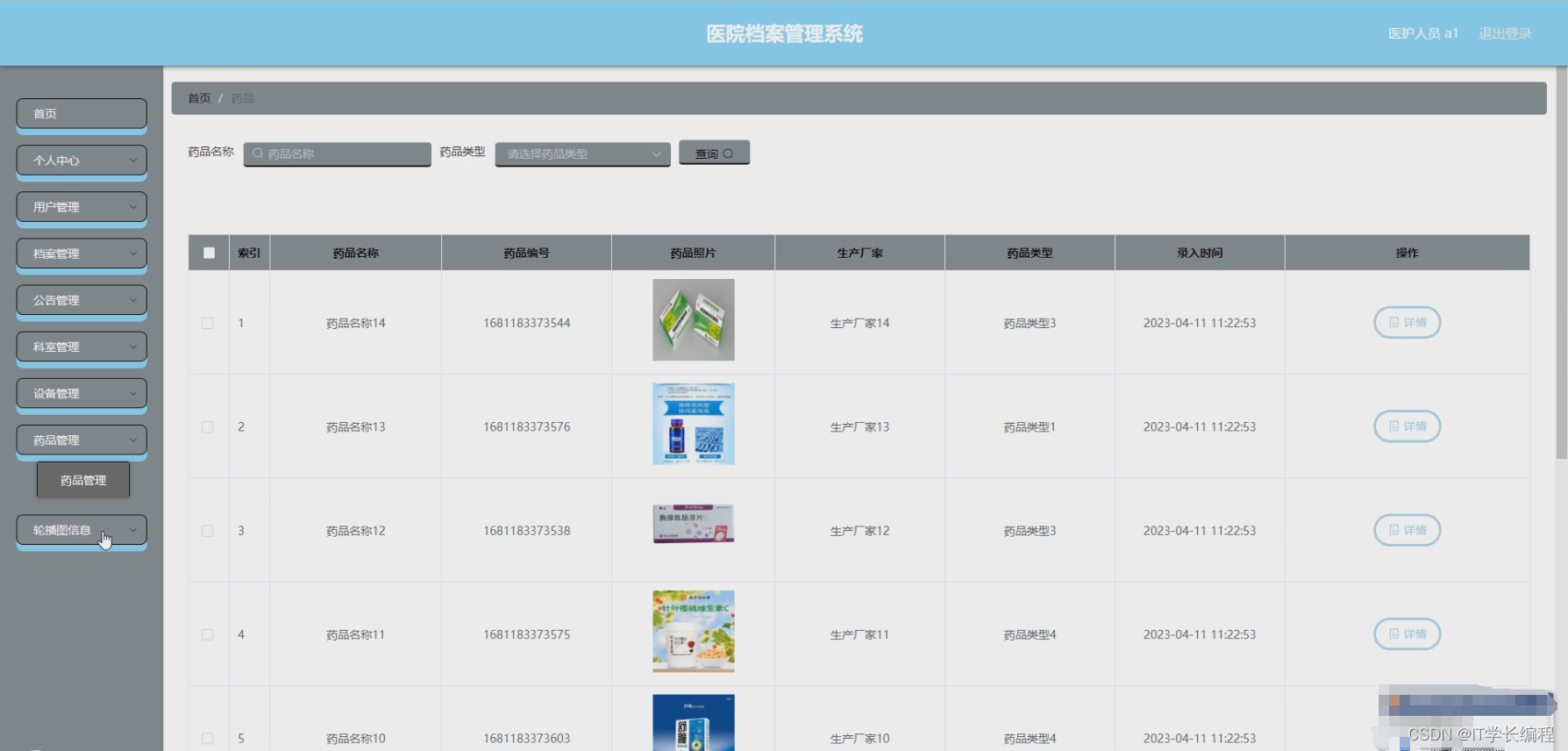Screen dimensions: 1568x751
Task: View the drug photo thumbnail of 药品名称13
Action: coord(694,424)
